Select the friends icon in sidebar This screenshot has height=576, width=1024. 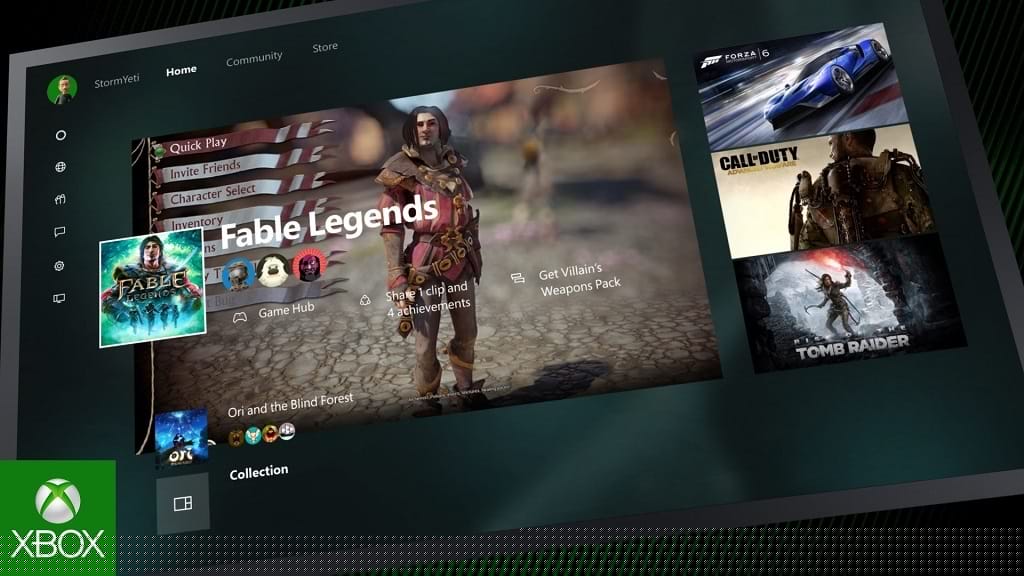[61, 199]
